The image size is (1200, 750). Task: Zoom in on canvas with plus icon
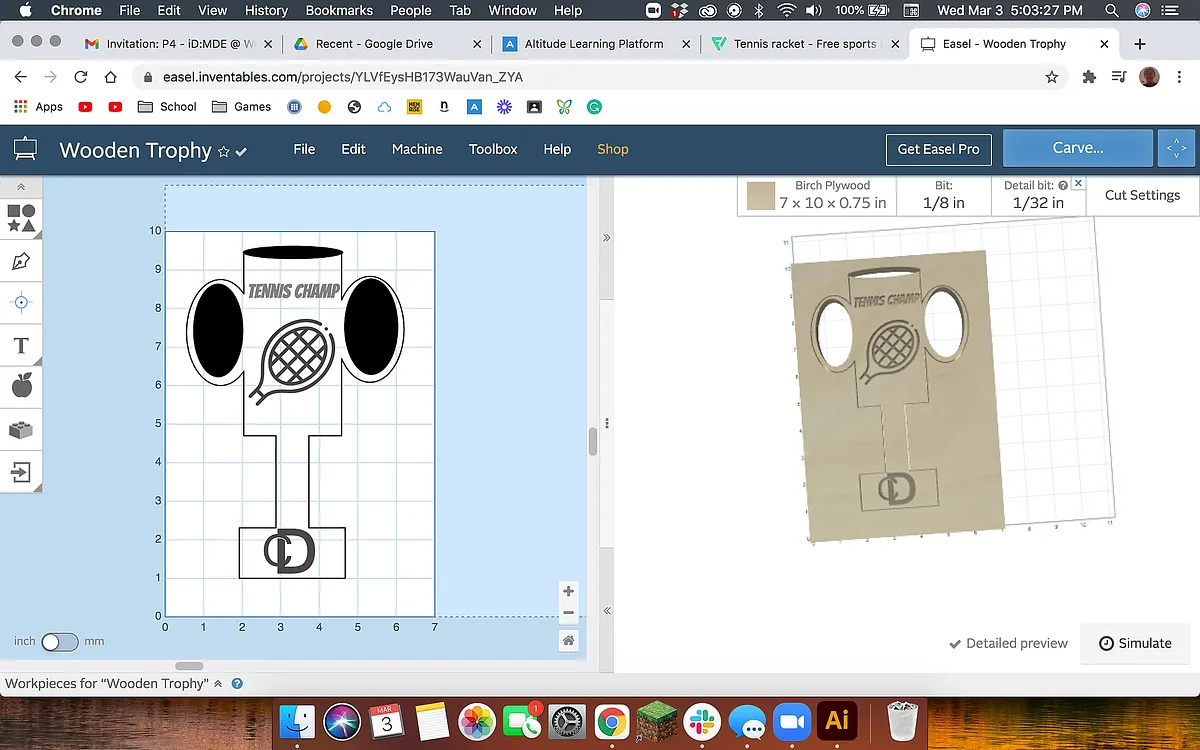(568, 591)
